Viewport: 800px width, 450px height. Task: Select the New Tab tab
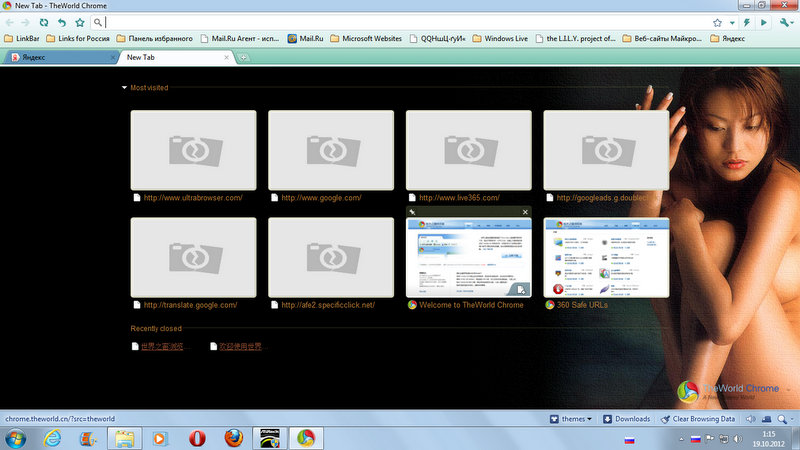(x=176, y=57)
